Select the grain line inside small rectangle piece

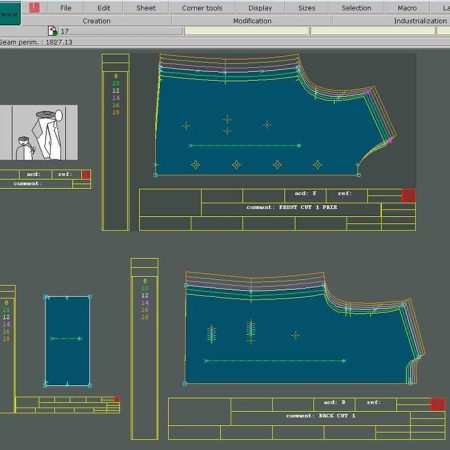coord(66,339)
